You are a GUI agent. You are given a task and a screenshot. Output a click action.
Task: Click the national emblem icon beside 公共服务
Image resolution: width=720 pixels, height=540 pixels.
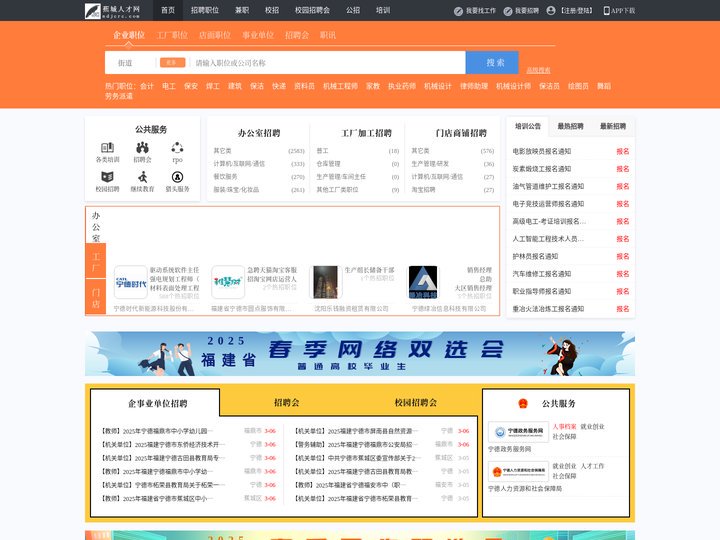click(x=523, y=404)
